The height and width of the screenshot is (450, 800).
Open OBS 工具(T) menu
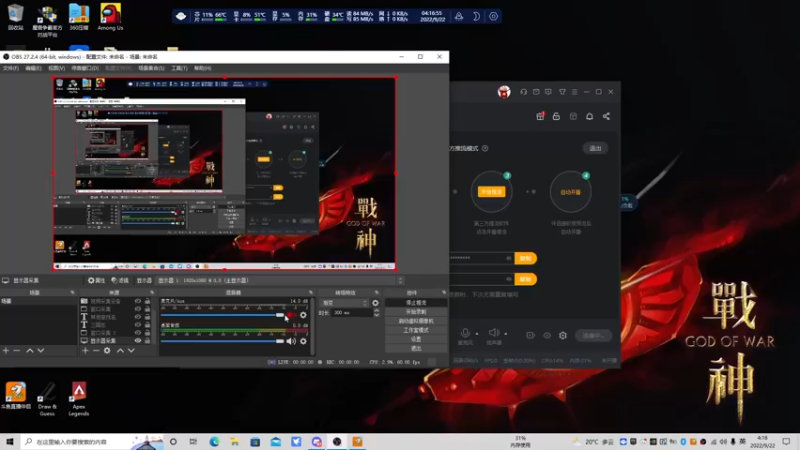179,68
